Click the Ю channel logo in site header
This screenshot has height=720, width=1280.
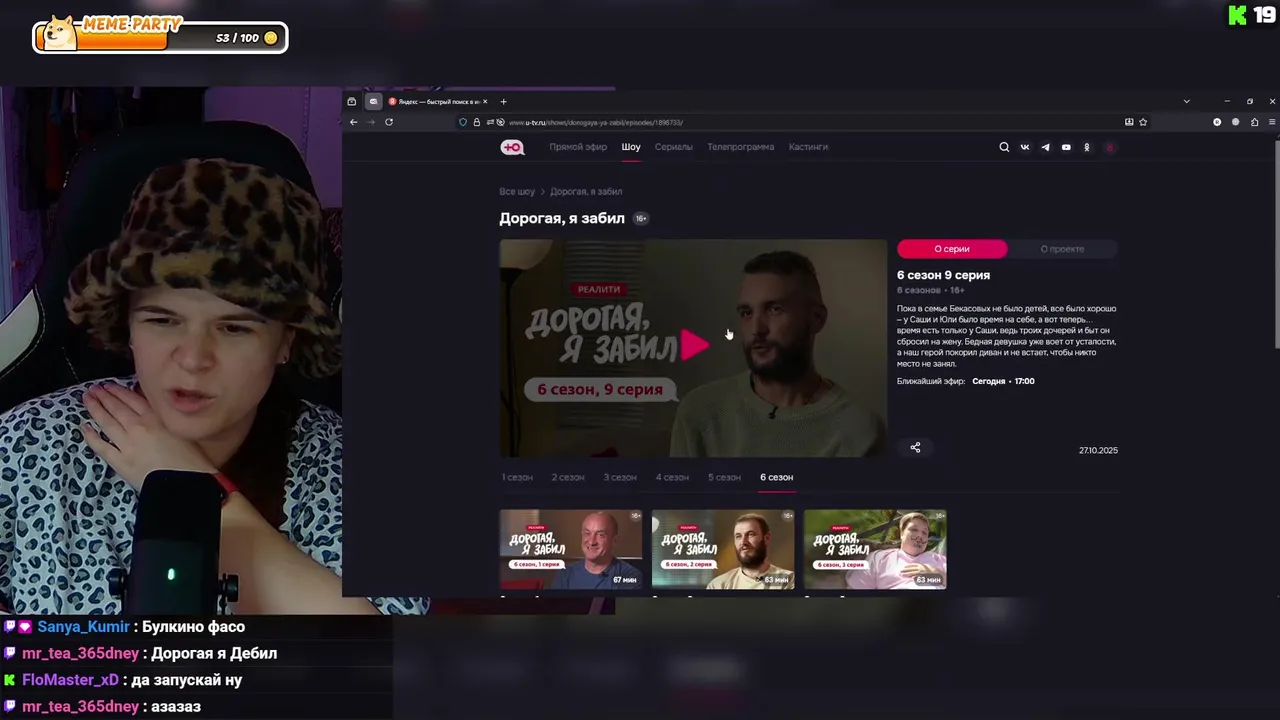[x=512, y=147]
